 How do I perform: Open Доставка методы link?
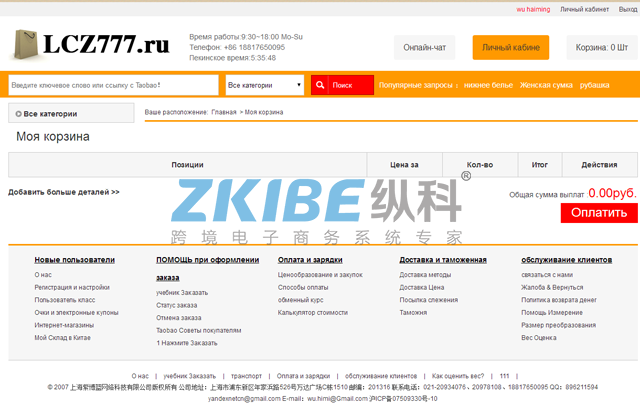pos(425,275)
